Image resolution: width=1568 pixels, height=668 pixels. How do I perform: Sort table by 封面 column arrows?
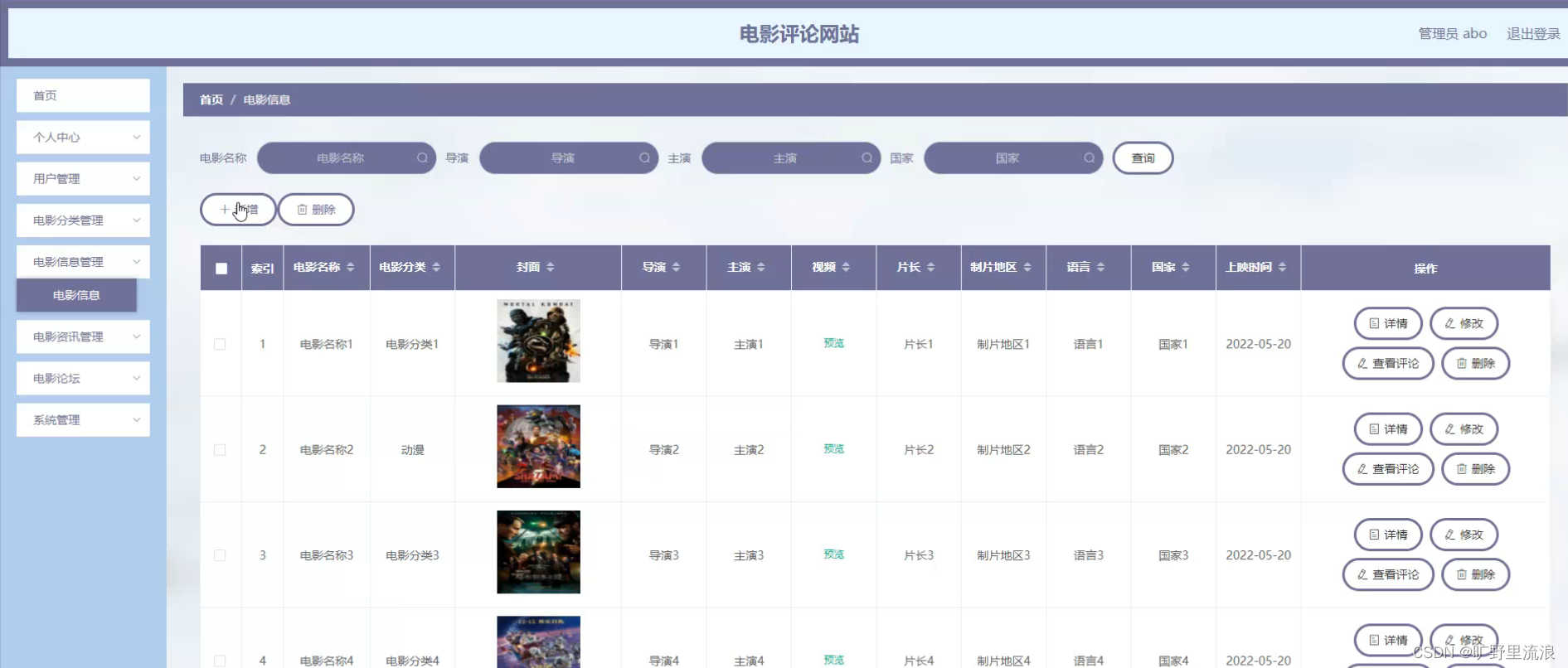pos(551,267)
